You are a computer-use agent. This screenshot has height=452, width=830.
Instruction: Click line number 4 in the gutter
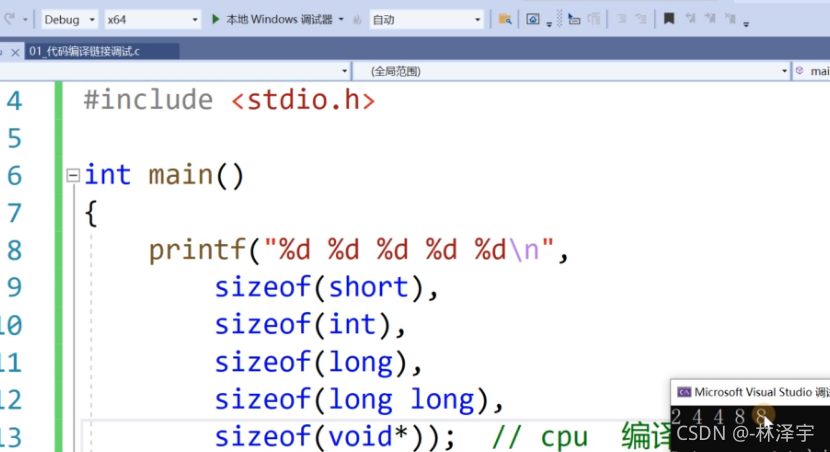point(14,101)
